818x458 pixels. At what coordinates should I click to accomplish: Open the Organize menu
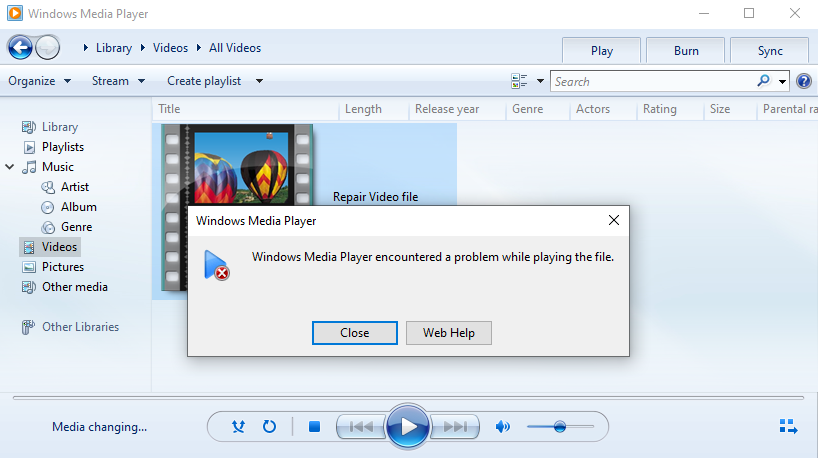(40, 81)
